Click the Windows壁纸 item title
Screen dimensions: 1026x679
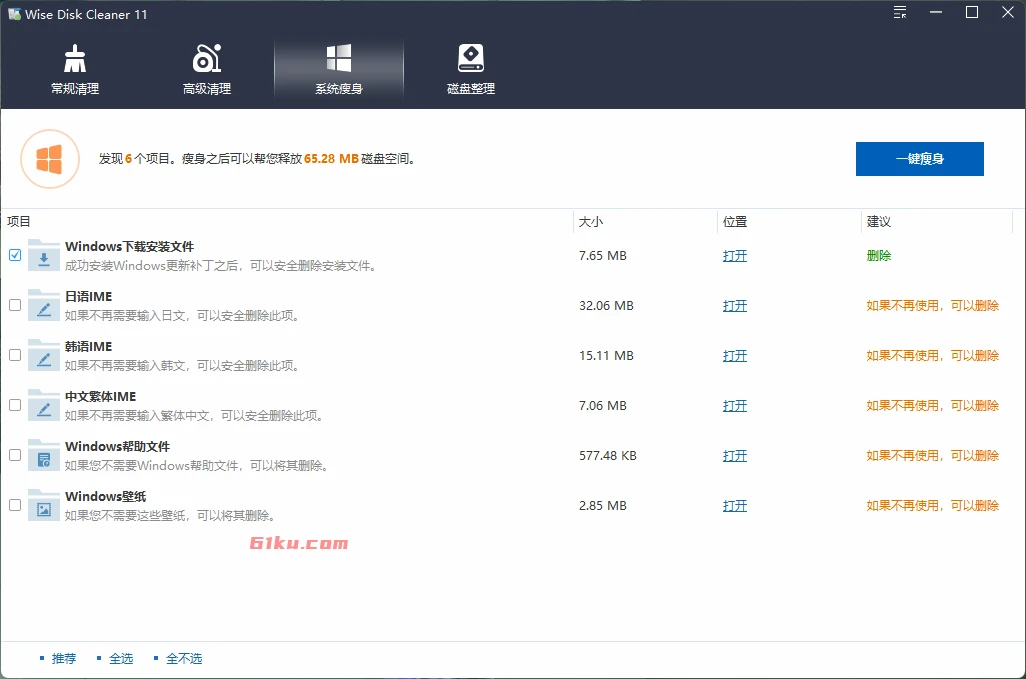click(x=106, y=496)
